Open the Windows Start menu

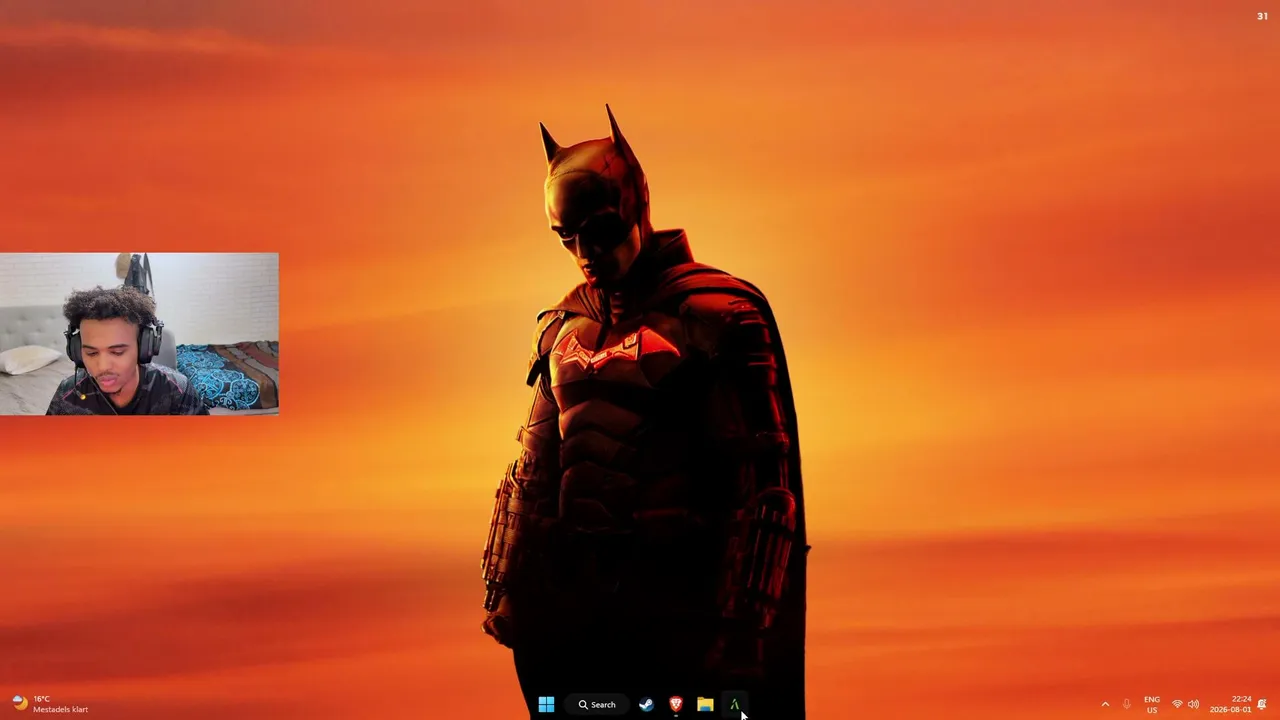tap(546, 705)
